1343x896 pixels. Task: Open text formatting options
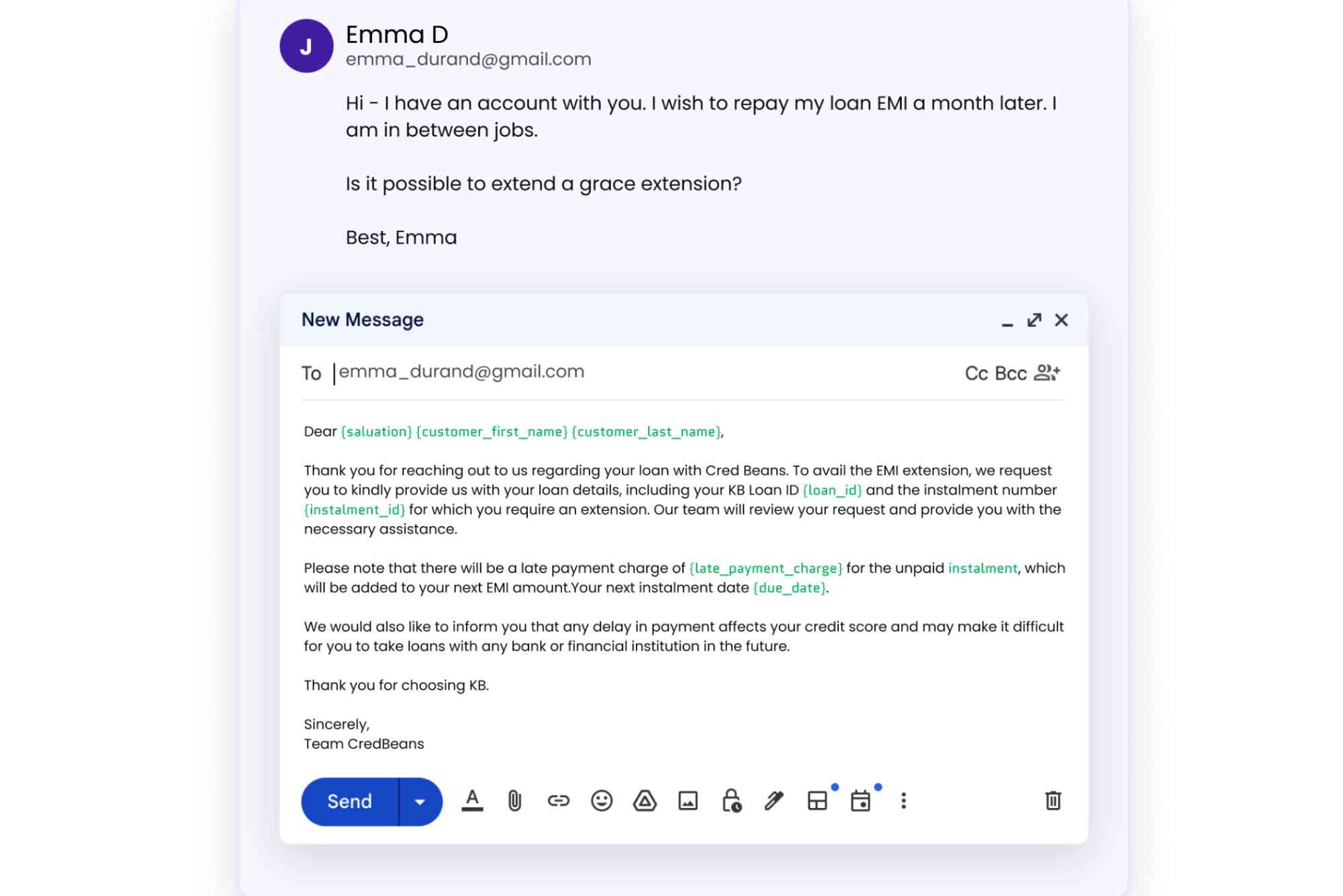pyautogui.click(x=472, y=800)
